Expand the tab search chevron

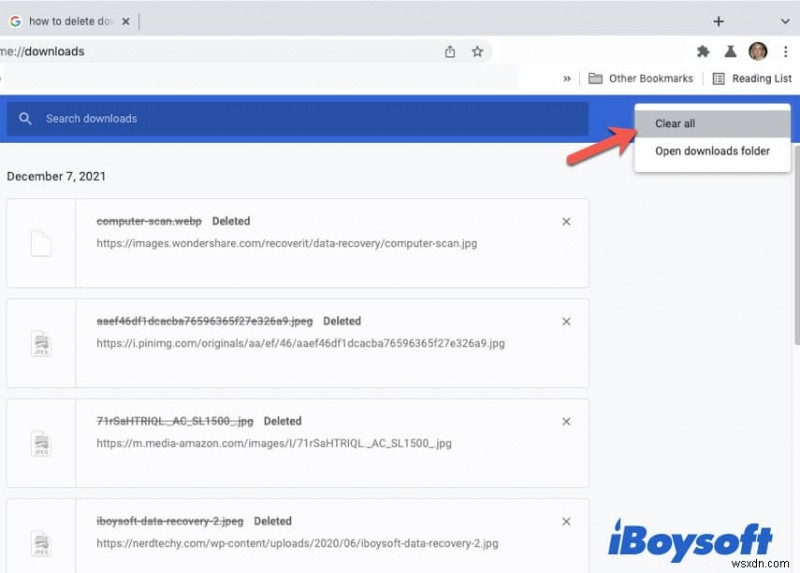(785, 21)
